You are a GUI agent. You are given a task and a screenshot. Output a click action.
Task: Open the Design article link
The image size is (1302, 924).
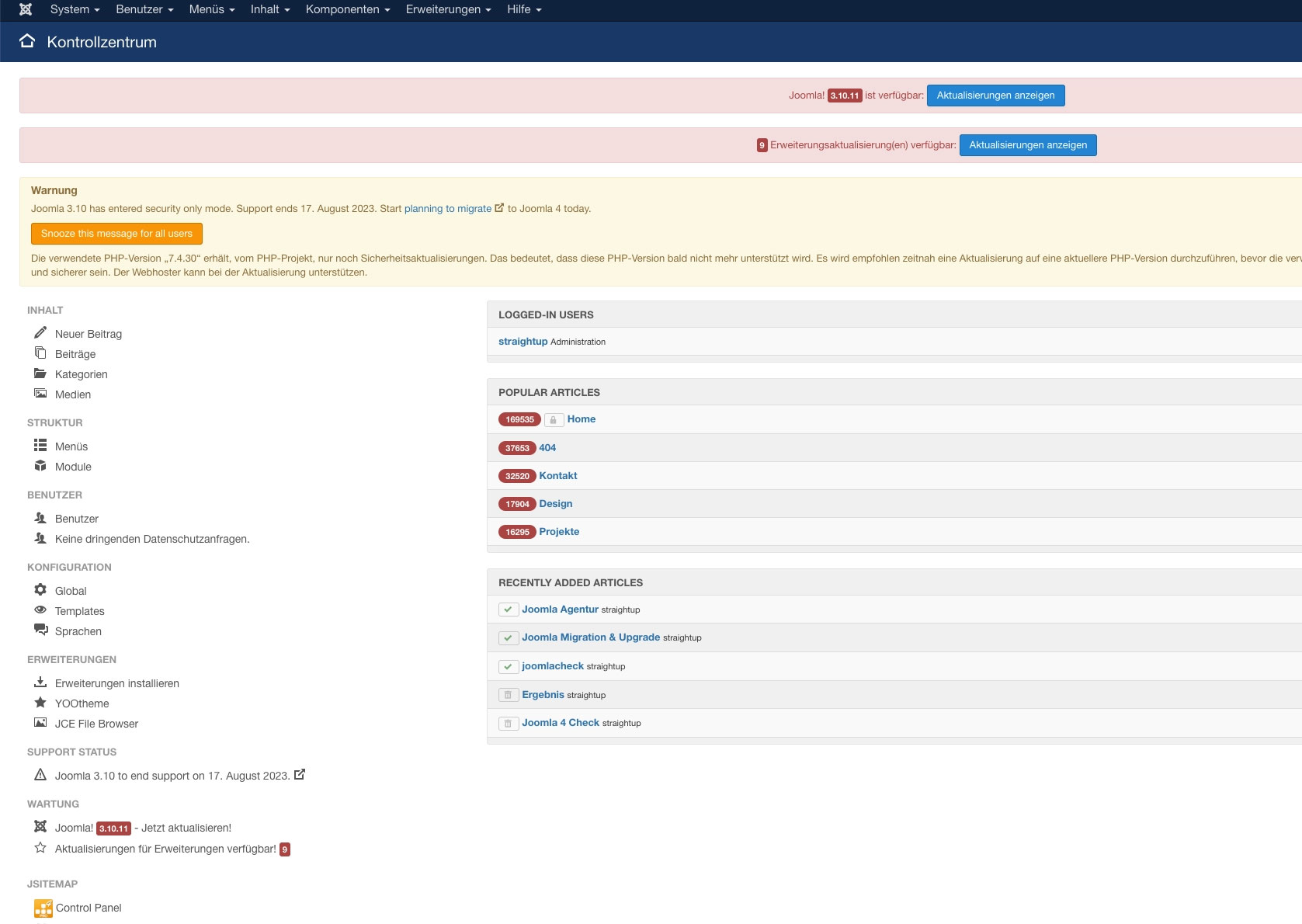point(556,503)
